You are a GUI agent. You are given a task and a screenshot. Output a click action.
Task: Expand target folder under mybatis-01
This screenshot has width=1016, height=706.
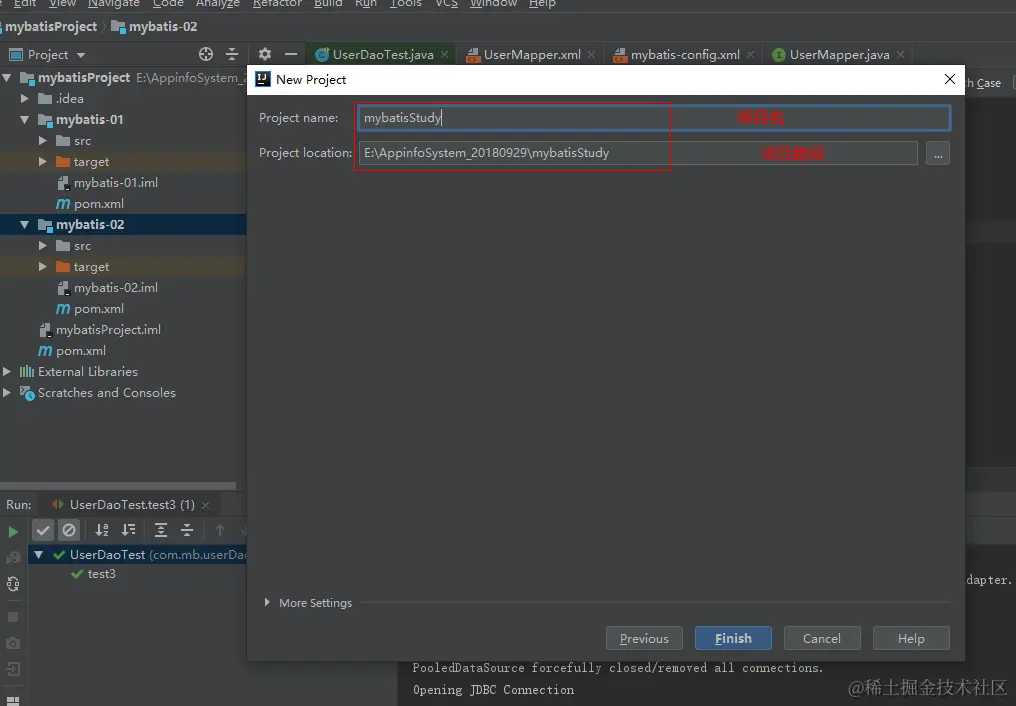pos(43,161)
